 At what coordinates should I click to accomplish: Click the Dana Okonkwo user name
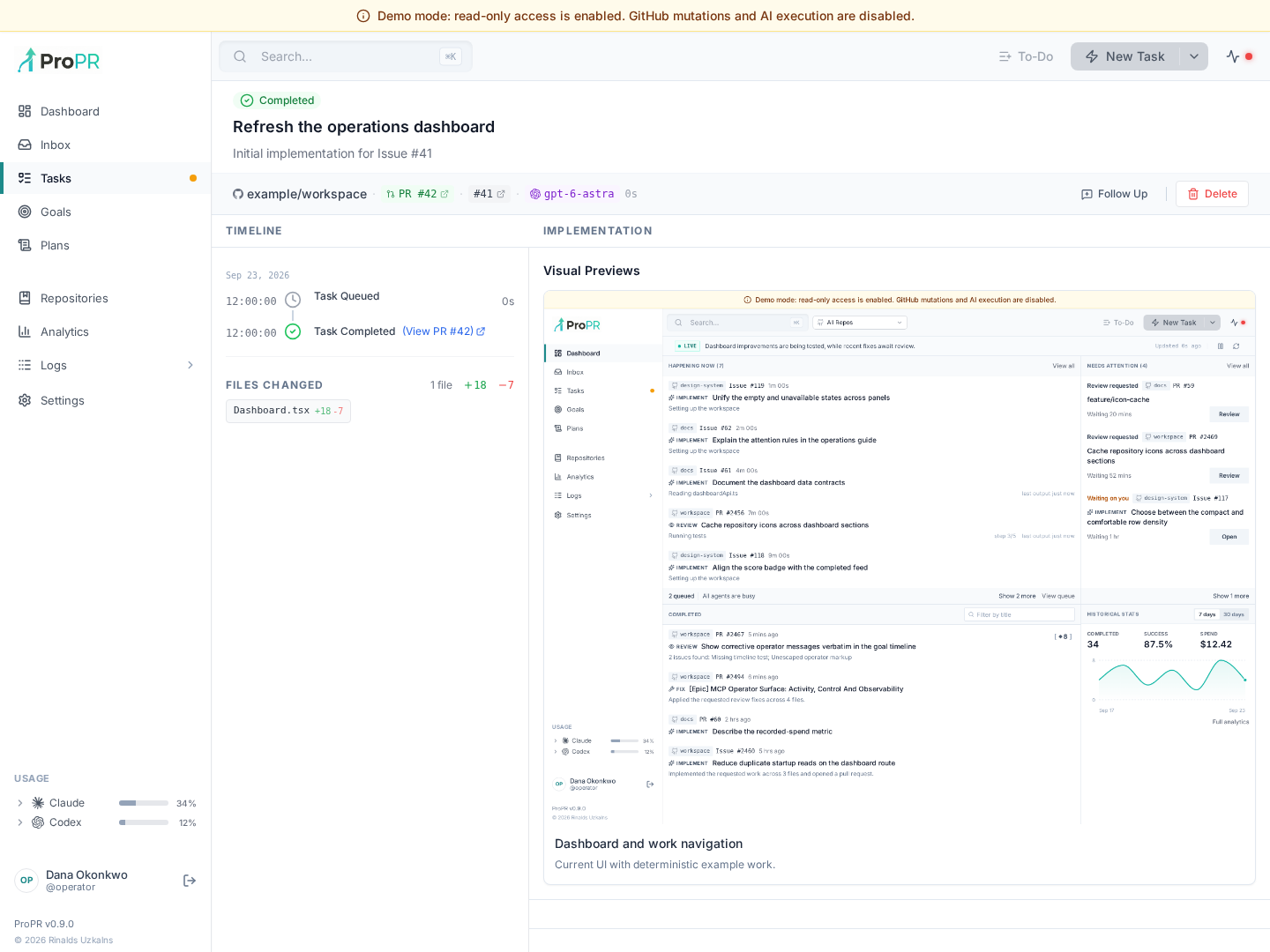click(x=86, y=875)
